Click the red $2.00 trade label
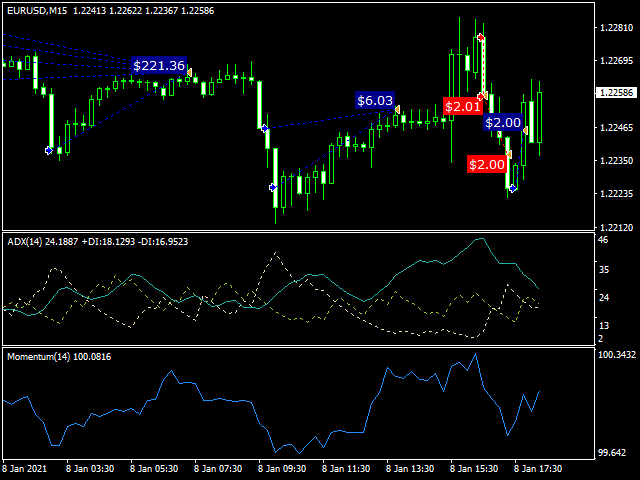 click(x=487, y=164)
